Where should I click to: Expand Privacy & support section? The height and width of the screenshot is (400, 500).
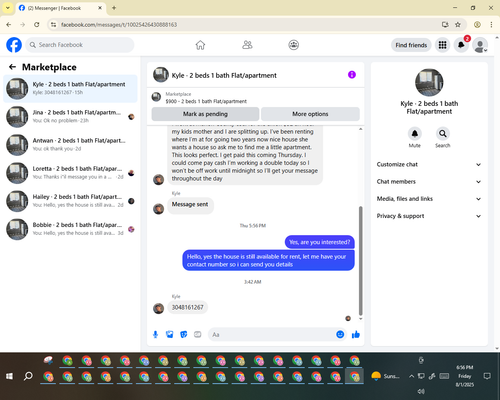tap(429, 216)
